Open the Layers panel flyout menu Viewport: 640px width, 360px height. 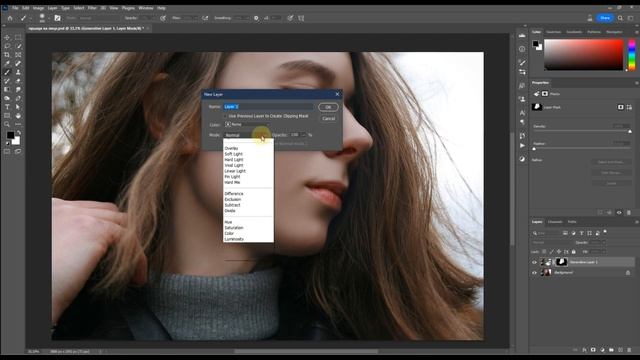point(636,222)
